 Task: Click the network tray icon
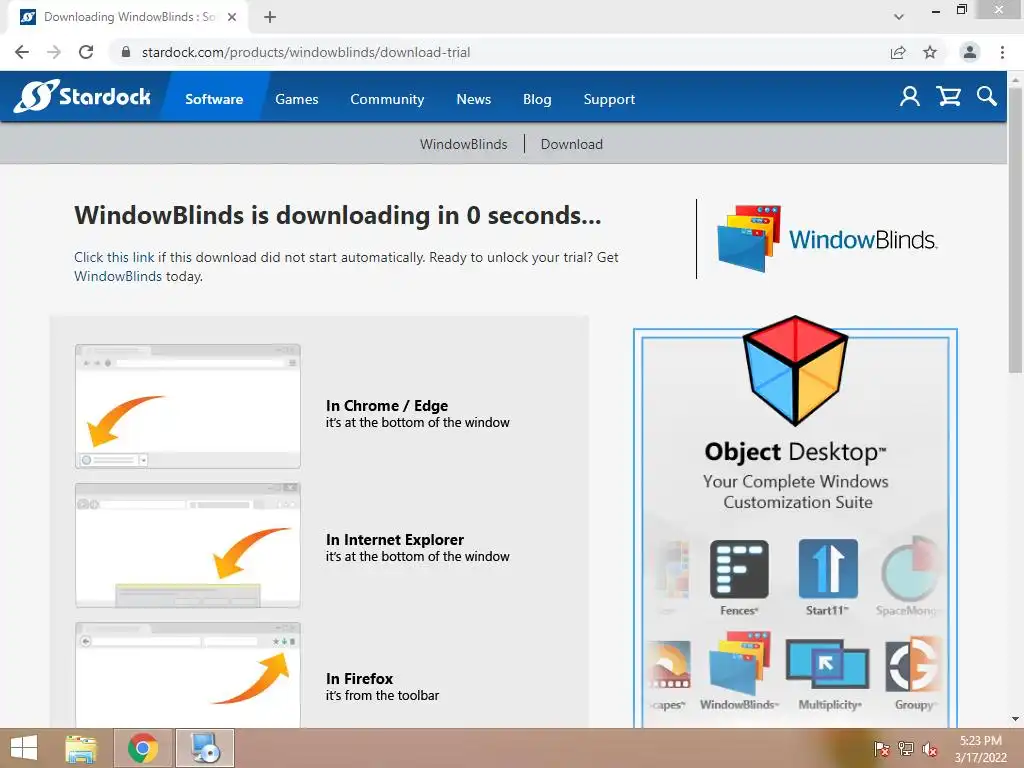coord(906,749)
